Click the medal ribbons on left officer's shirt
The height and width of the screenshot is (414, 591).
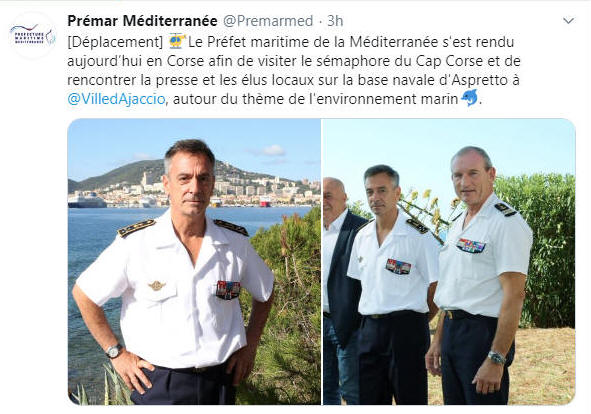pos(228,290)
